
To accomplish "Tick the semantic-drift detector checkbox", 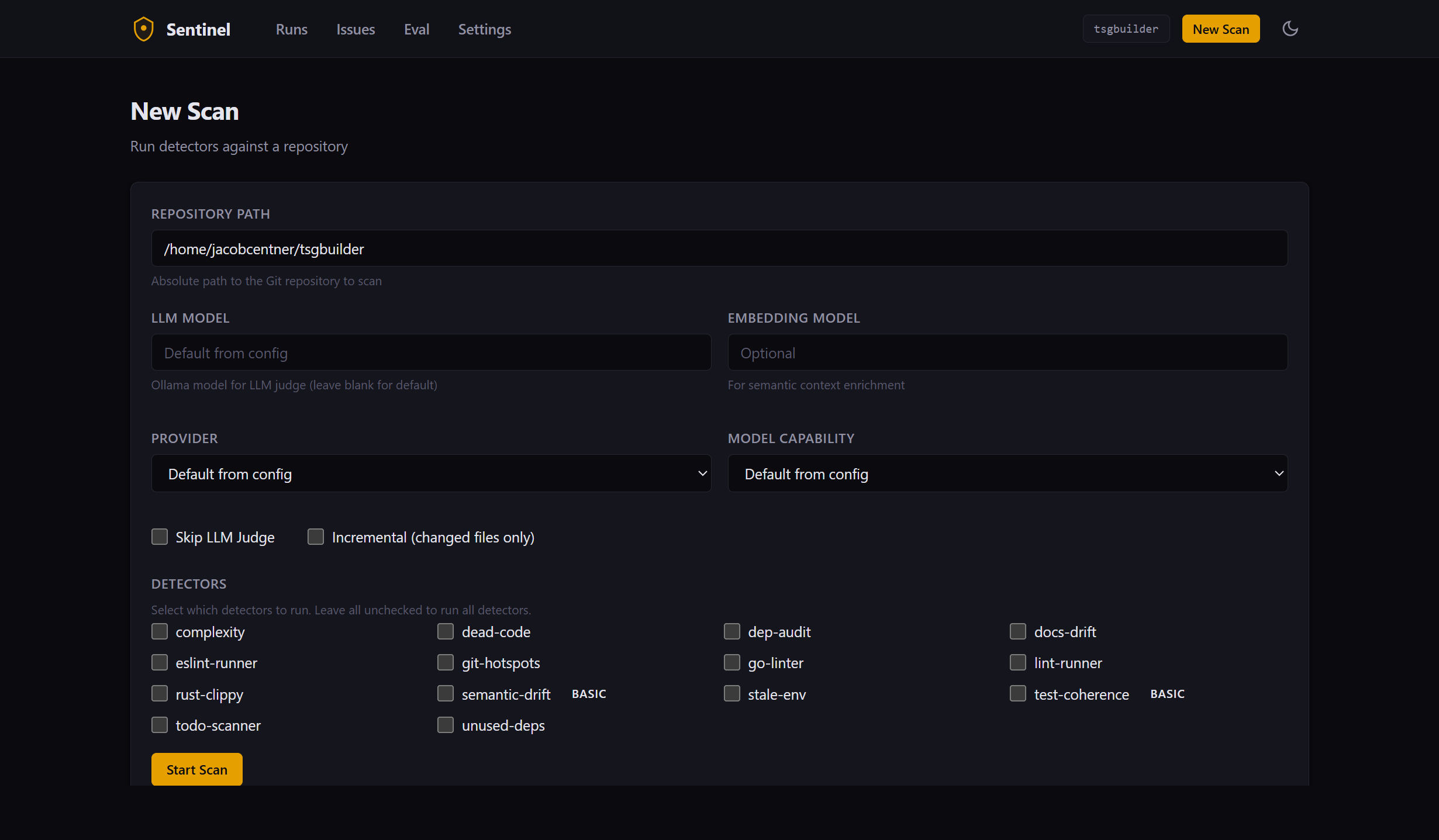I will point(446,693).
